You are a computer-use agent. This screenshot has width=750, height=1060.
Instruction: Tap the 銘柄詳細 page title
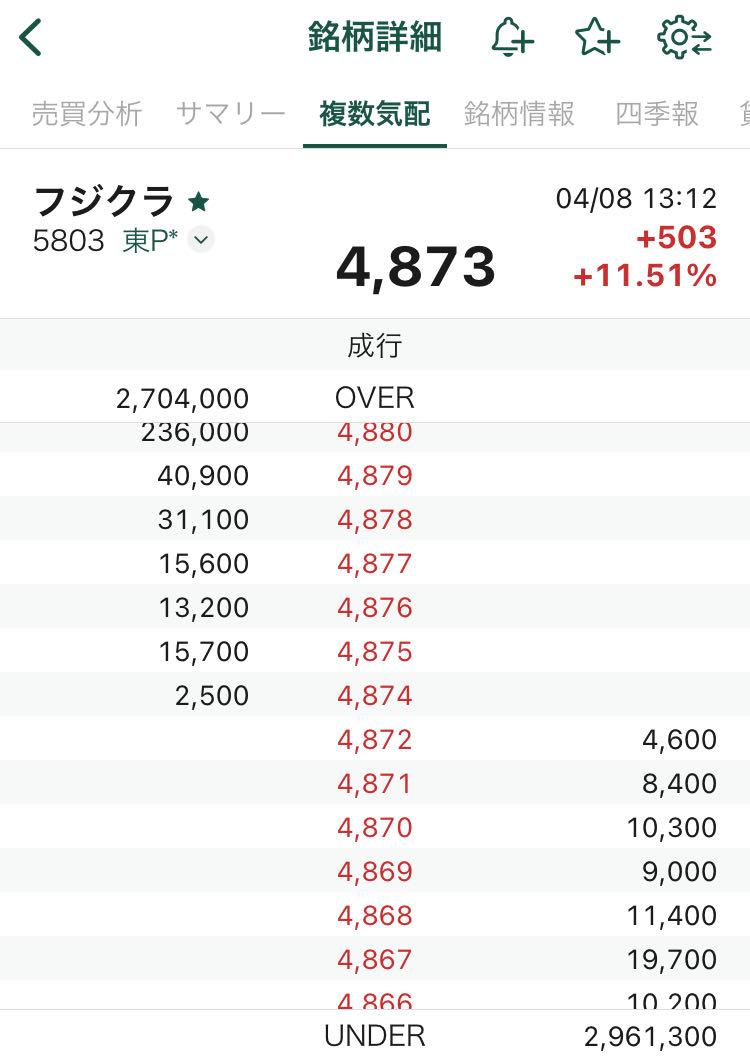[x=375, y=38]
